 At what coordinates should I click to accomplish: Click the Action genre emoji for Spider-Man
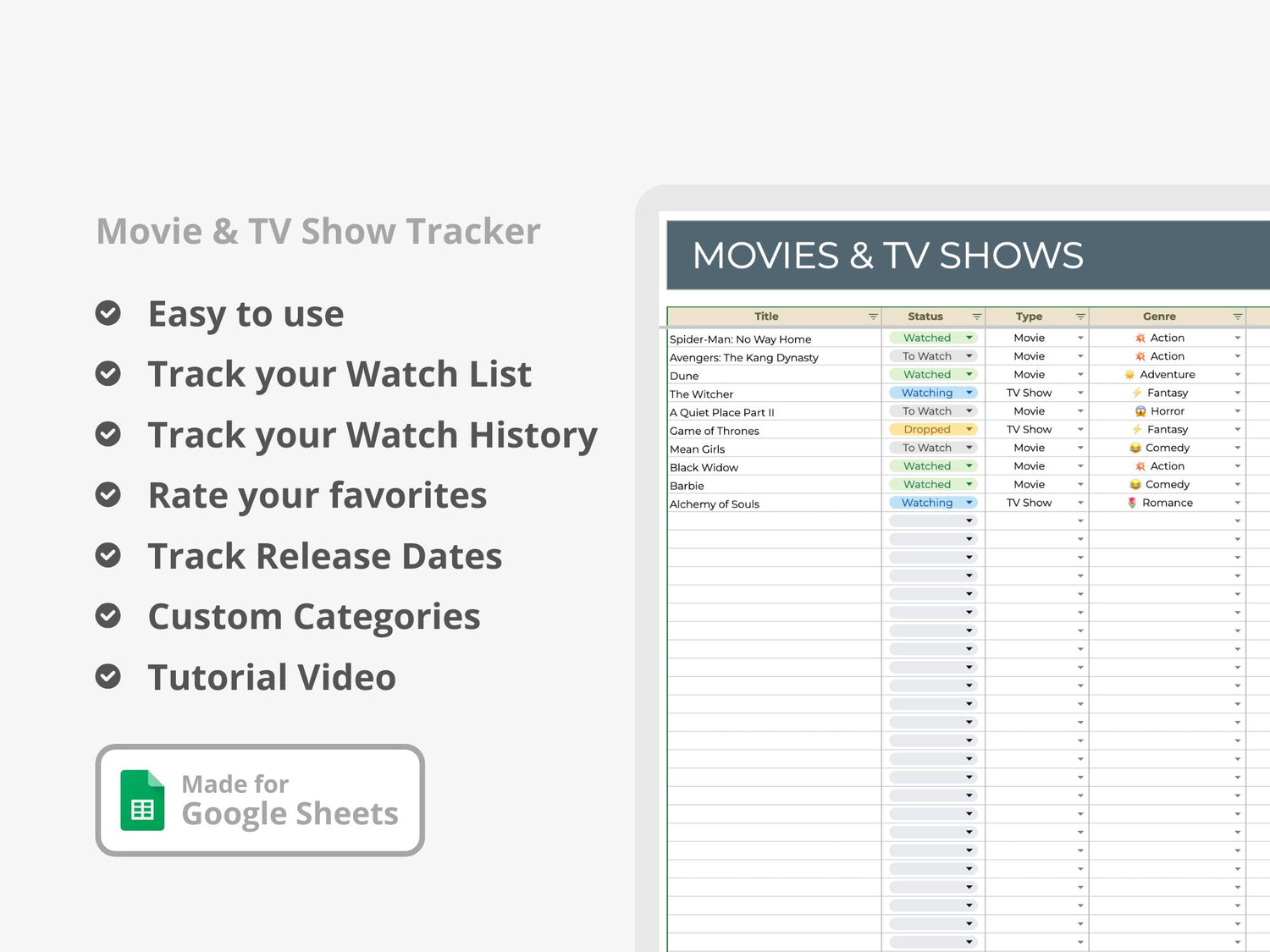coord(1140,337)
